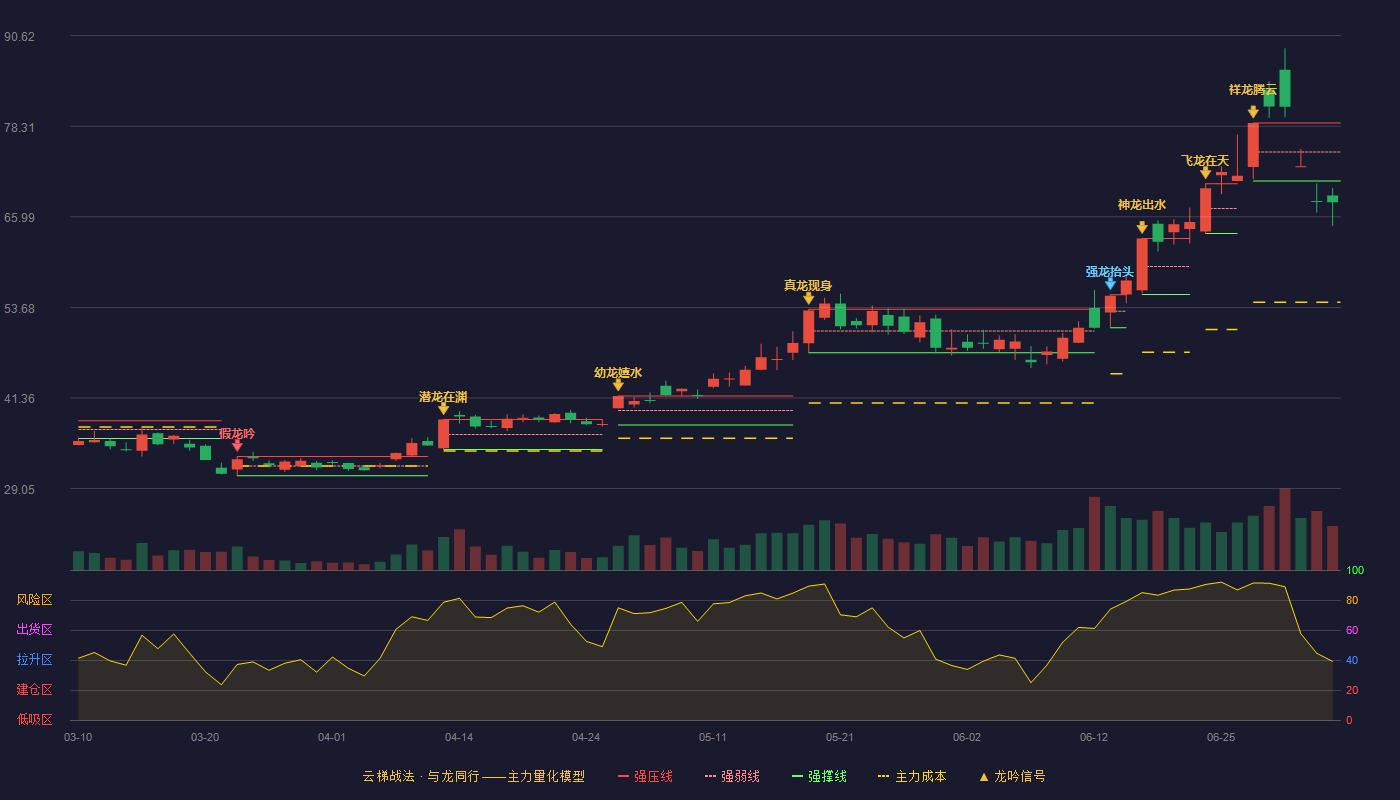Image resolution: width=1400 pixels, height=800 pixels.
Task: Click the 03-10 date label
Action: (78, 737)
